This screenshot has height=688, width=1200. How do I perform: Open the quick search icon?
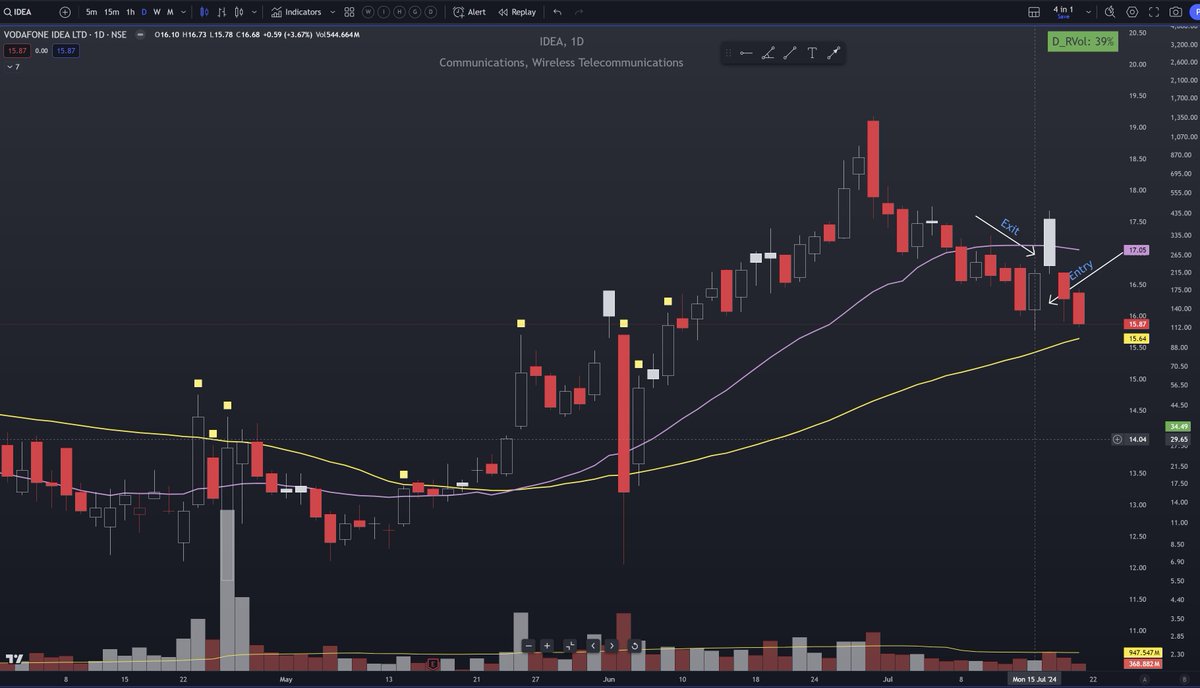pyautogui.click(x=1110, y=12)
